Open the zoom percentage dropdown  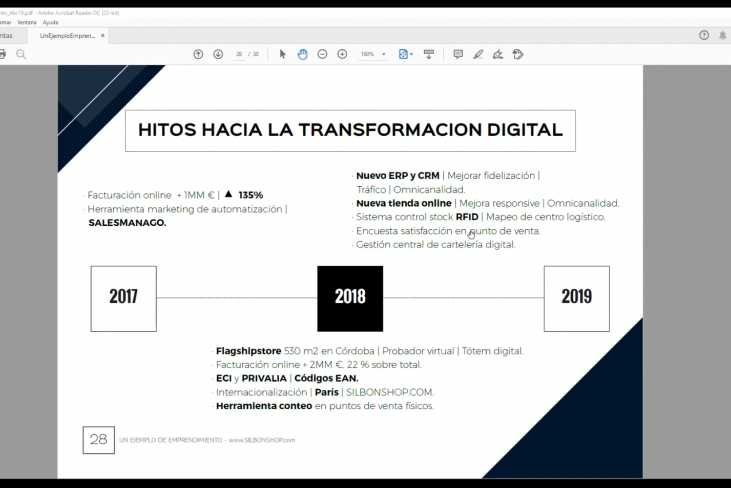[x=384, y=54]
